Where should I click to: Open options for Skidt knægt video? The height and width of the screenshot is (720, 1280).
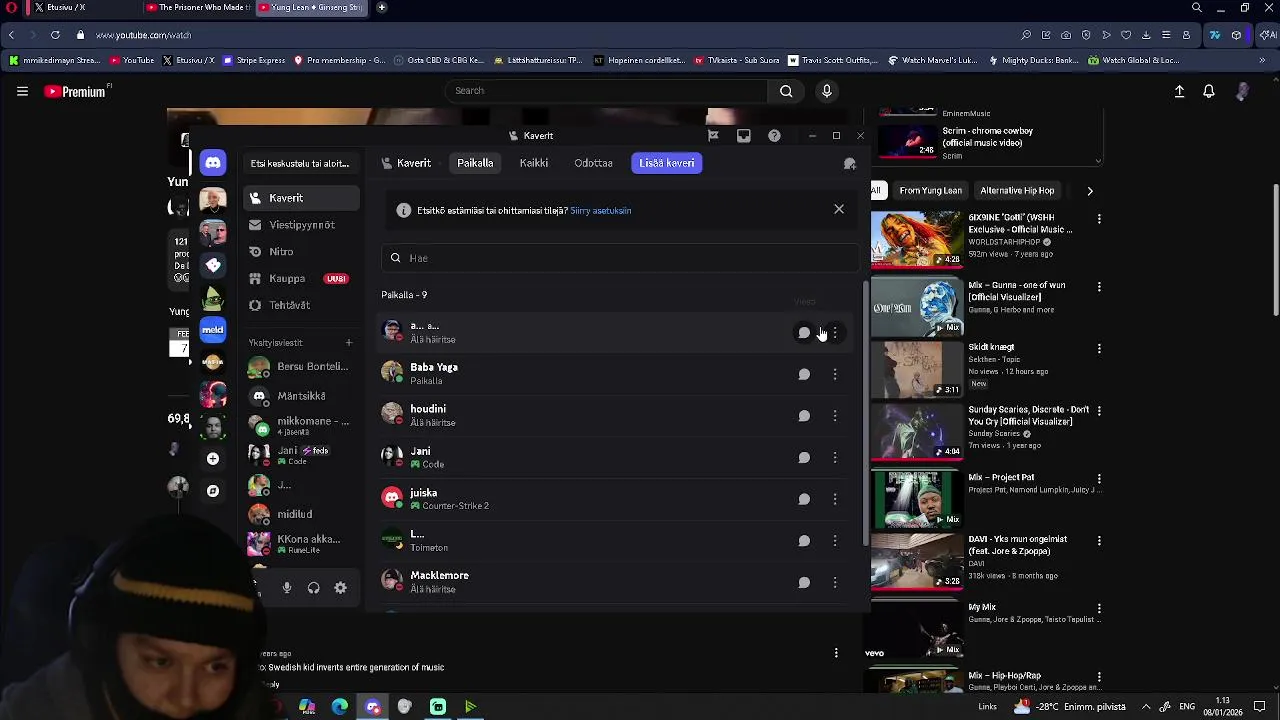click(x=1099, y=349)
